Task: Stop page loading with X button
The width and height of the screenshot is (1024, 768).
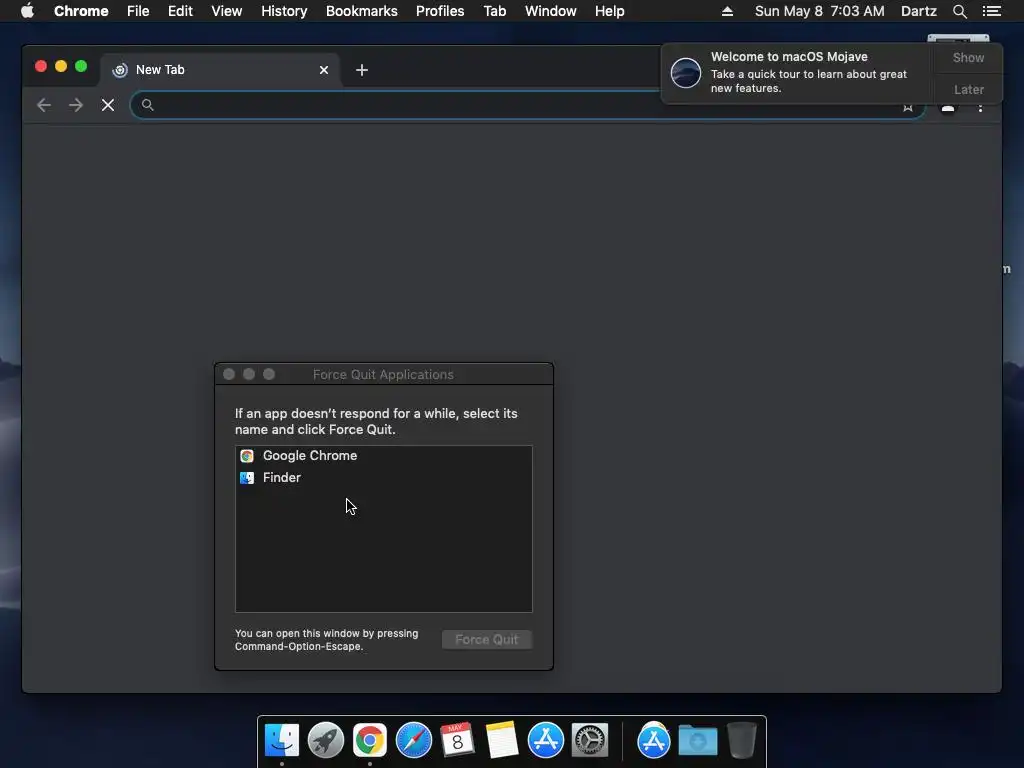Action: point(108,105)
